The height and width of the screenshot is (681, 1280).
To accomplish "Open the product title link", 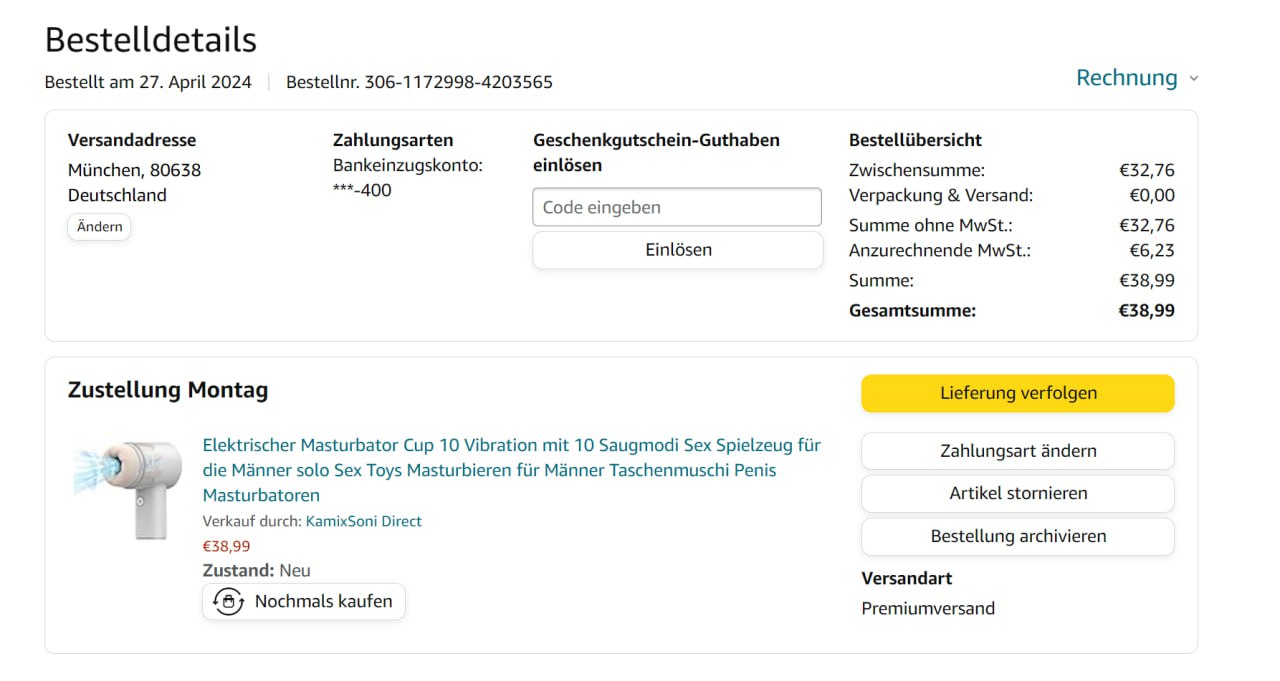I will 511,470.
